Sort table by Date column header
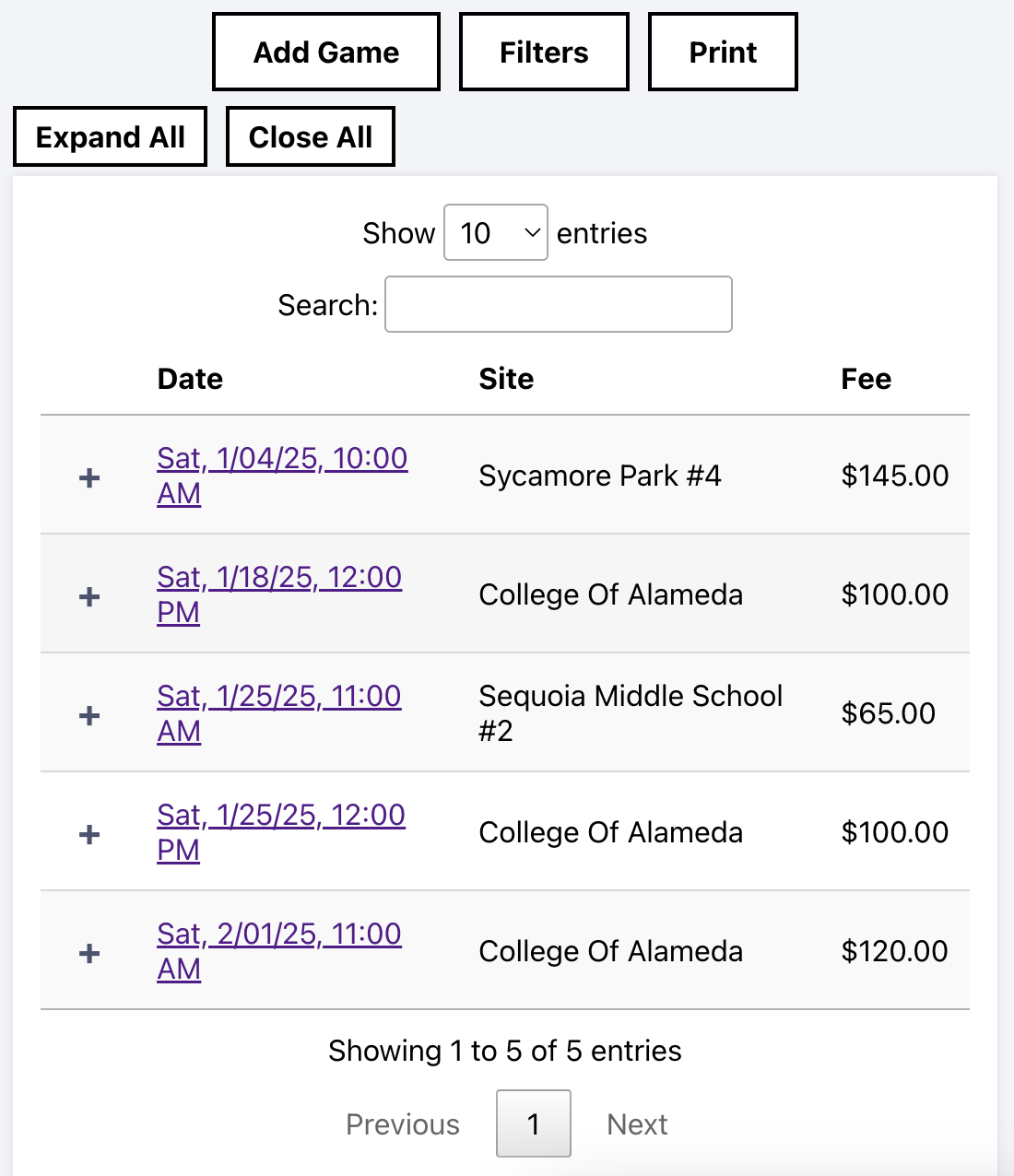This screenshot has height=1176, width=1014. coord(190,379)
